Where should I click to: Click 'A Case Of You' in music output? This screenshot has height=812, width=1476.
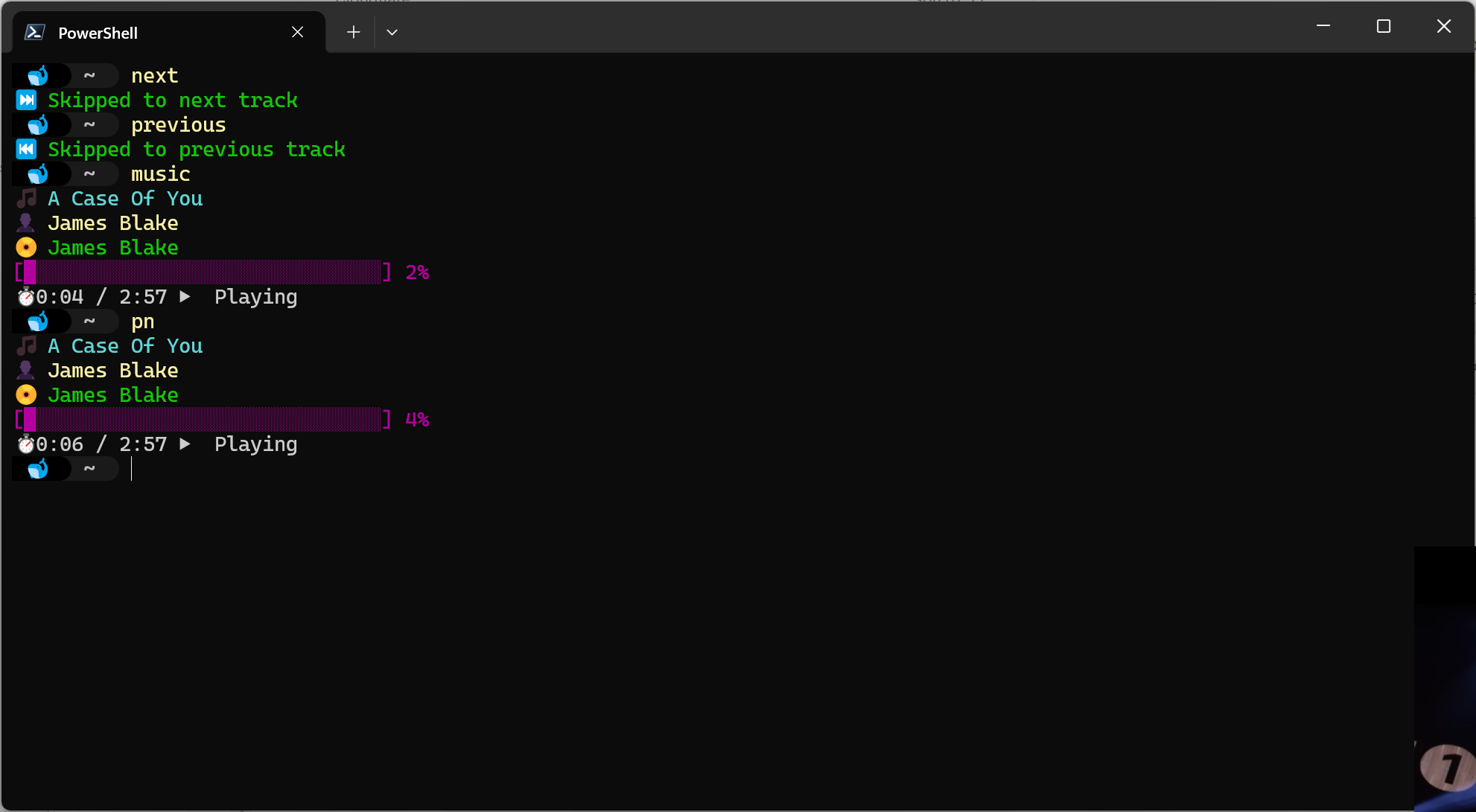pyautogui.click(x=125, y=198)
